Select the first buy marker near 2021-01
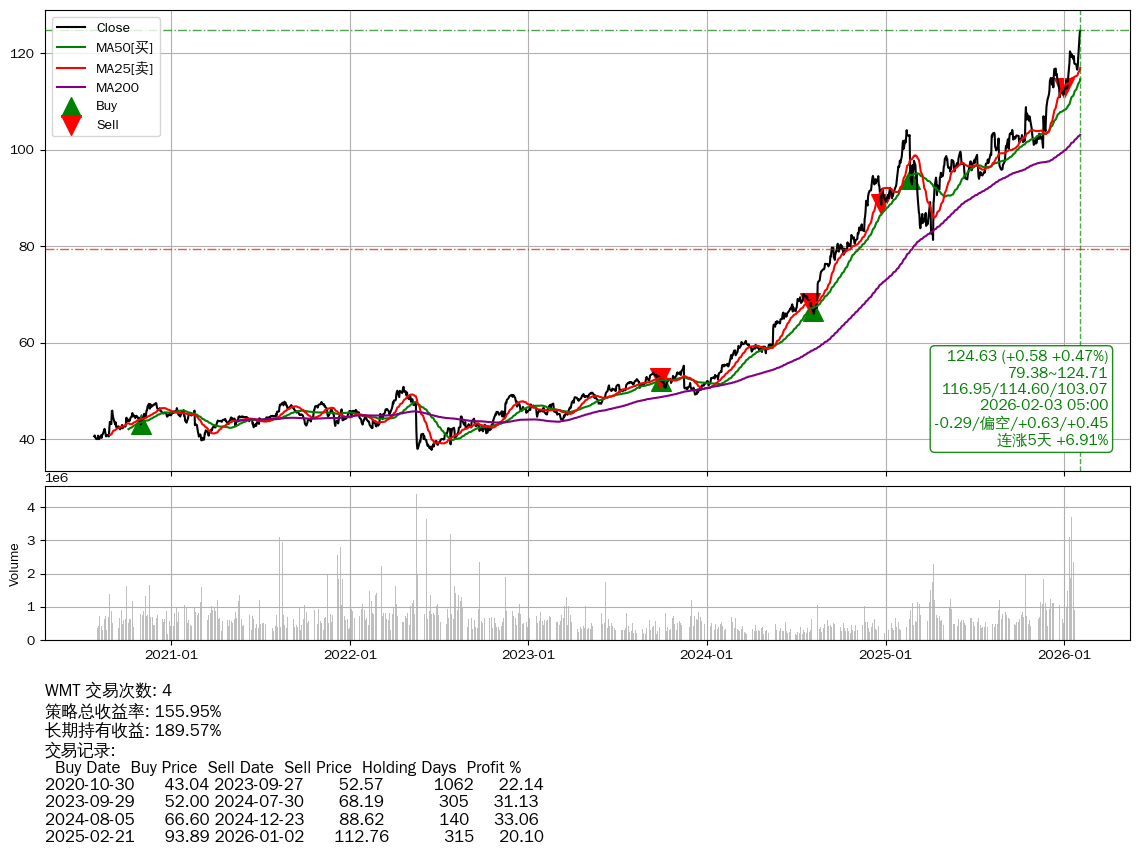Screen dimensions: 1139x855 point(141,425)
